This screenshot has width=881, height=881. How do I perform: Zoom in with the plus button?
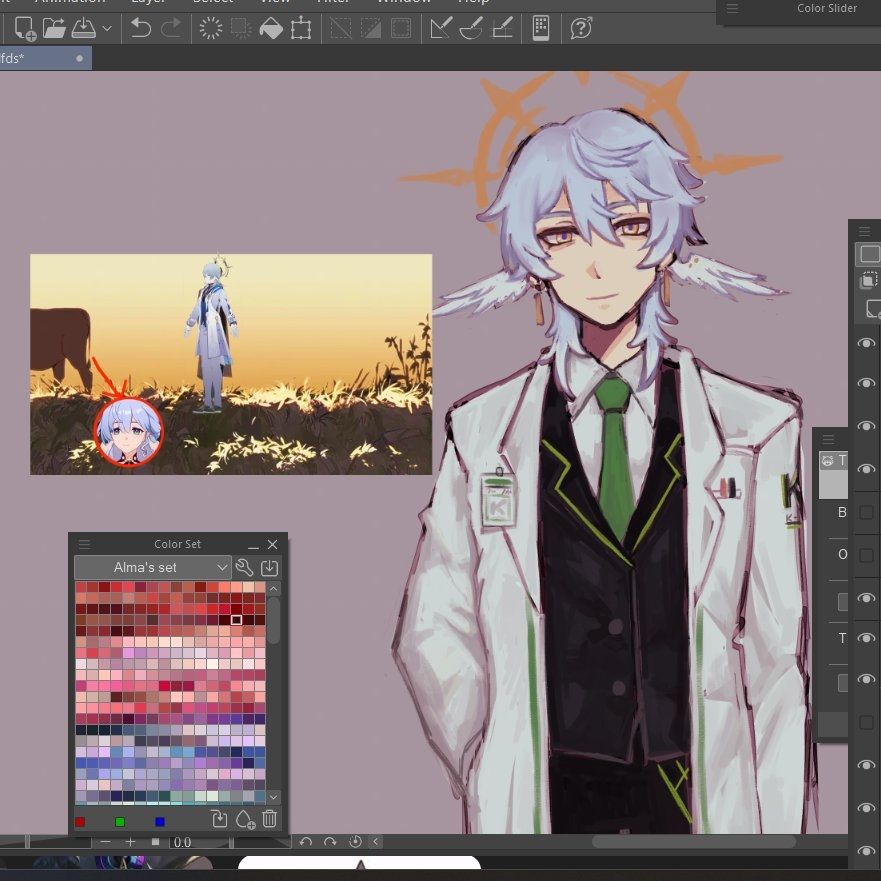click(130, 842)
